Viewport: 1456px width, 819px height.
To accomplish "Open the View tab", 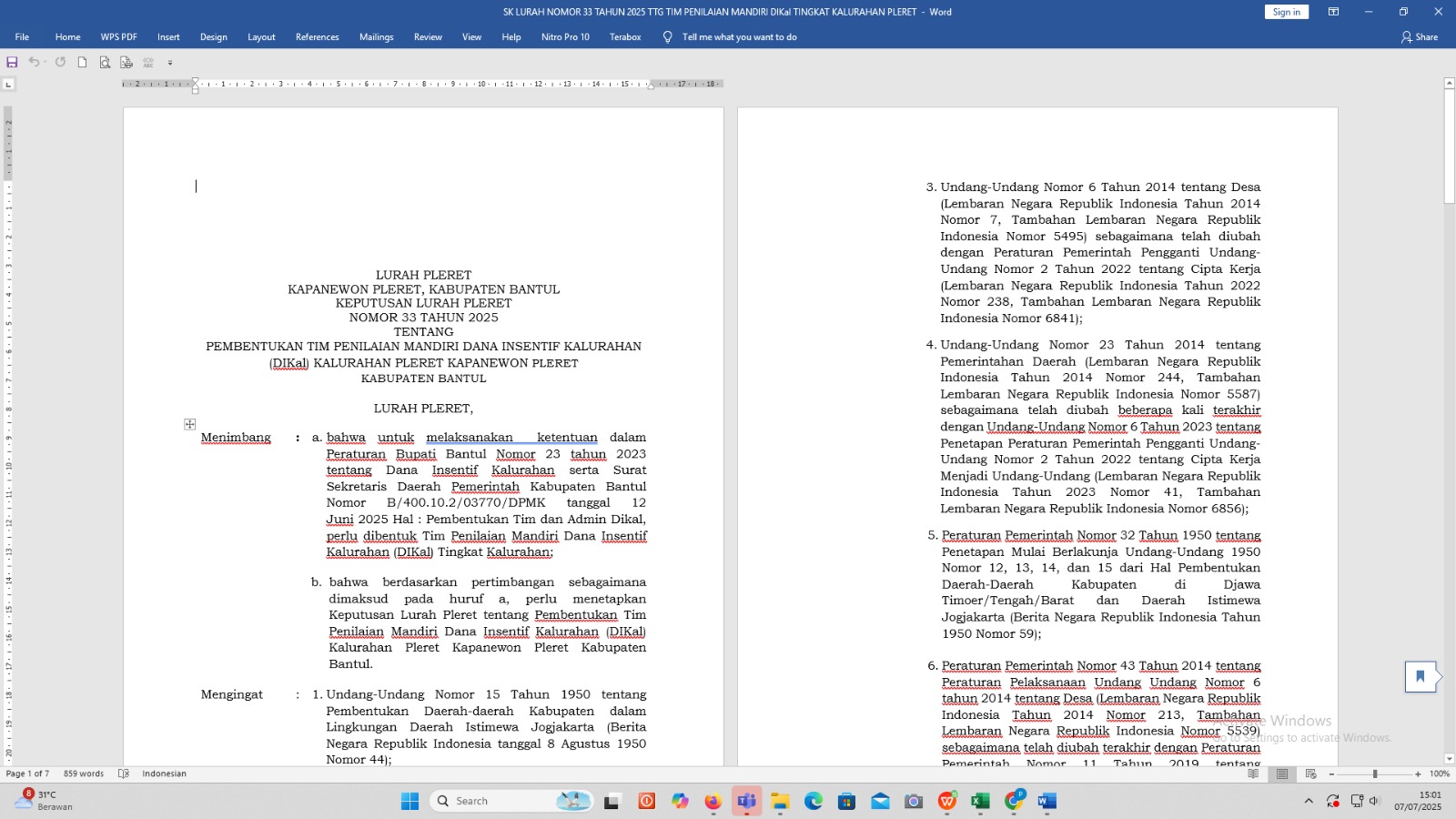I will [x=471, y=37].
